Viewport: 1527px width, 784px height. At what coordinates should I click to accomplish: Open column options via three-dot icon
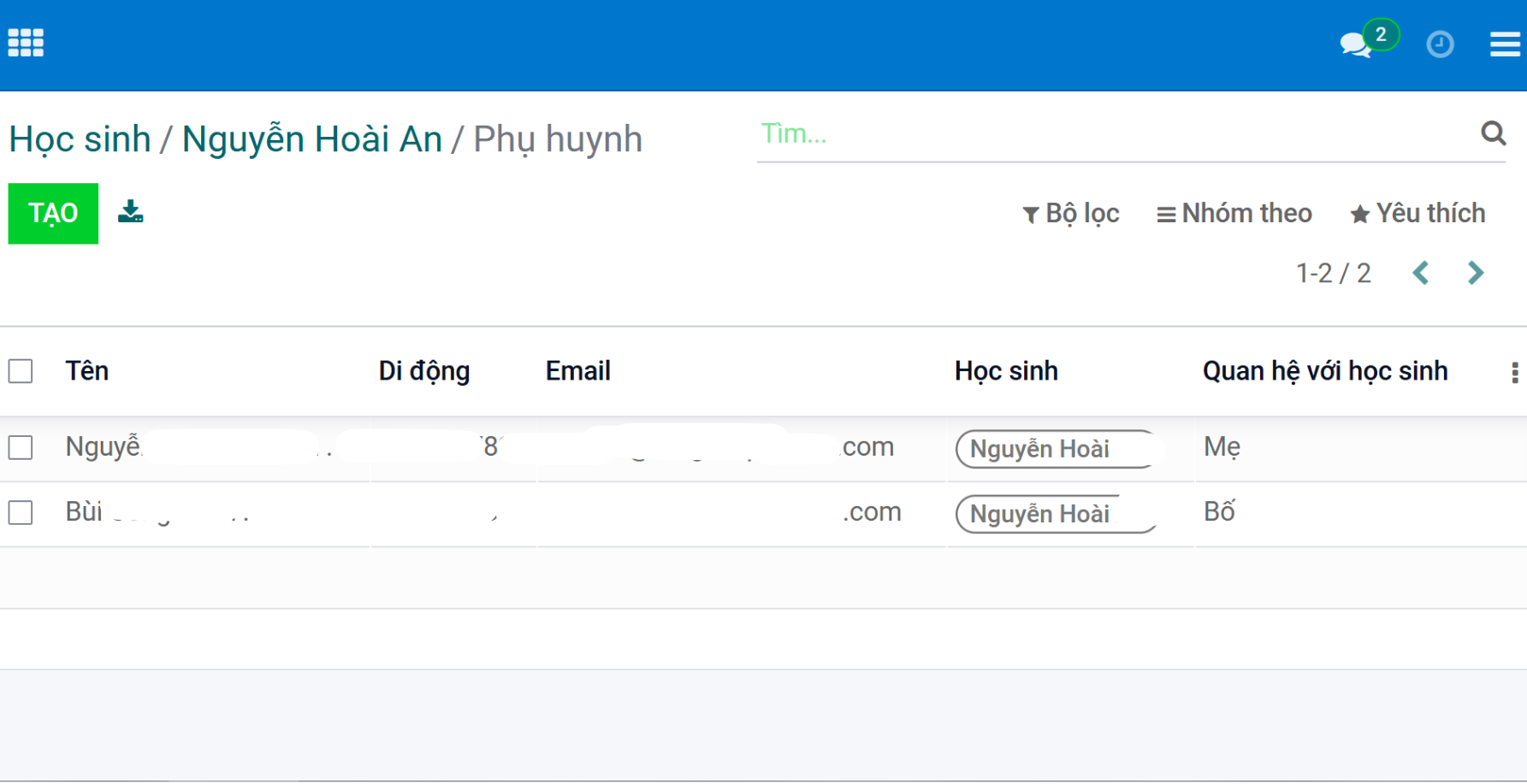tap(1515, 371)
